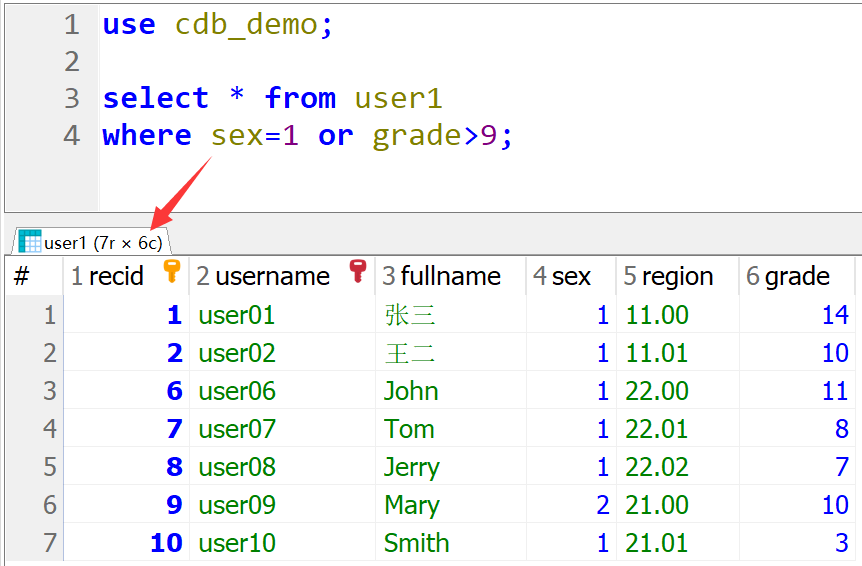
Task: Click the 'grade>9' condition in the query
Action: pos(435,135)
